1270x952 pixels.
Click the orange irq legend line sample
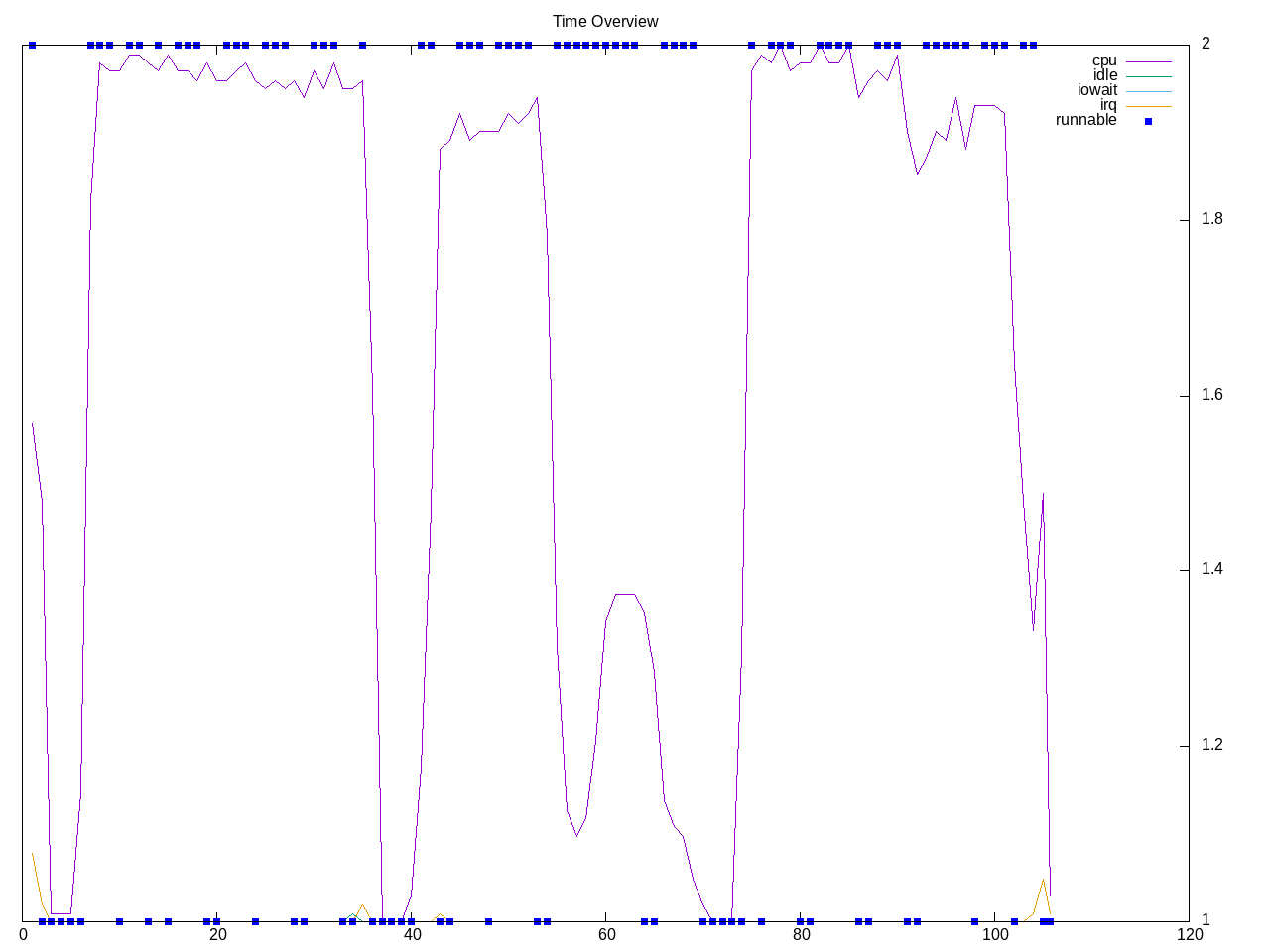(x=1148, y=106)
